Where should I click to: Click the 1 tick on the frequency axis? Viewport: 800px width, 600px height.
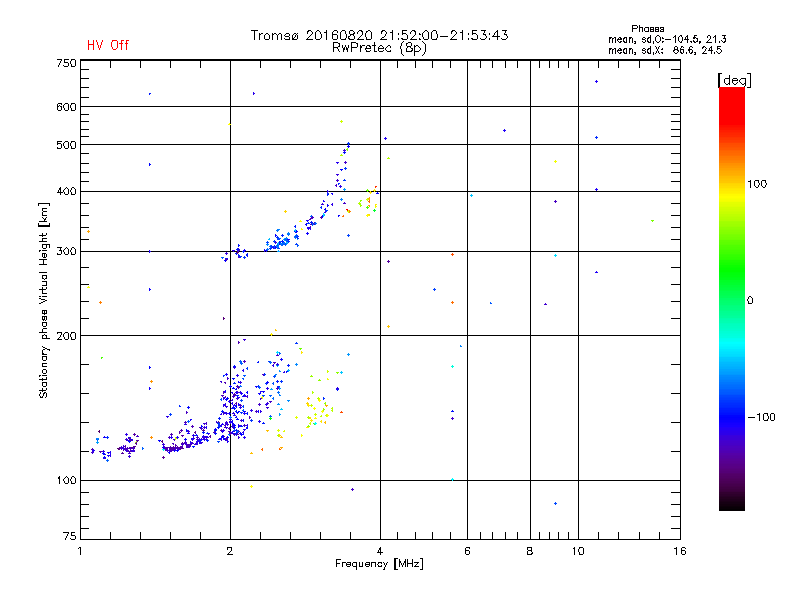click(x=80, y=551)
